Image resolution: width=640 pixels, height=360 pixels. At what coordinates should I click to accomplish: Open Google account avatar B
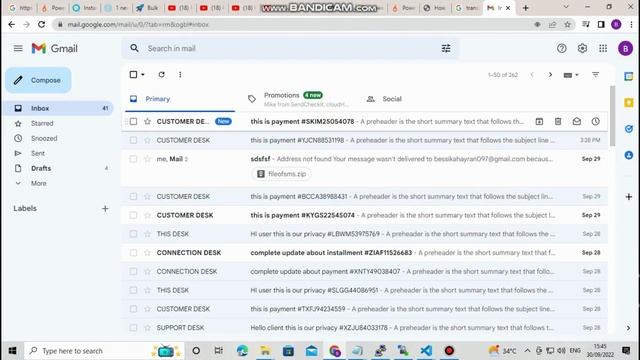click(625, 48)
